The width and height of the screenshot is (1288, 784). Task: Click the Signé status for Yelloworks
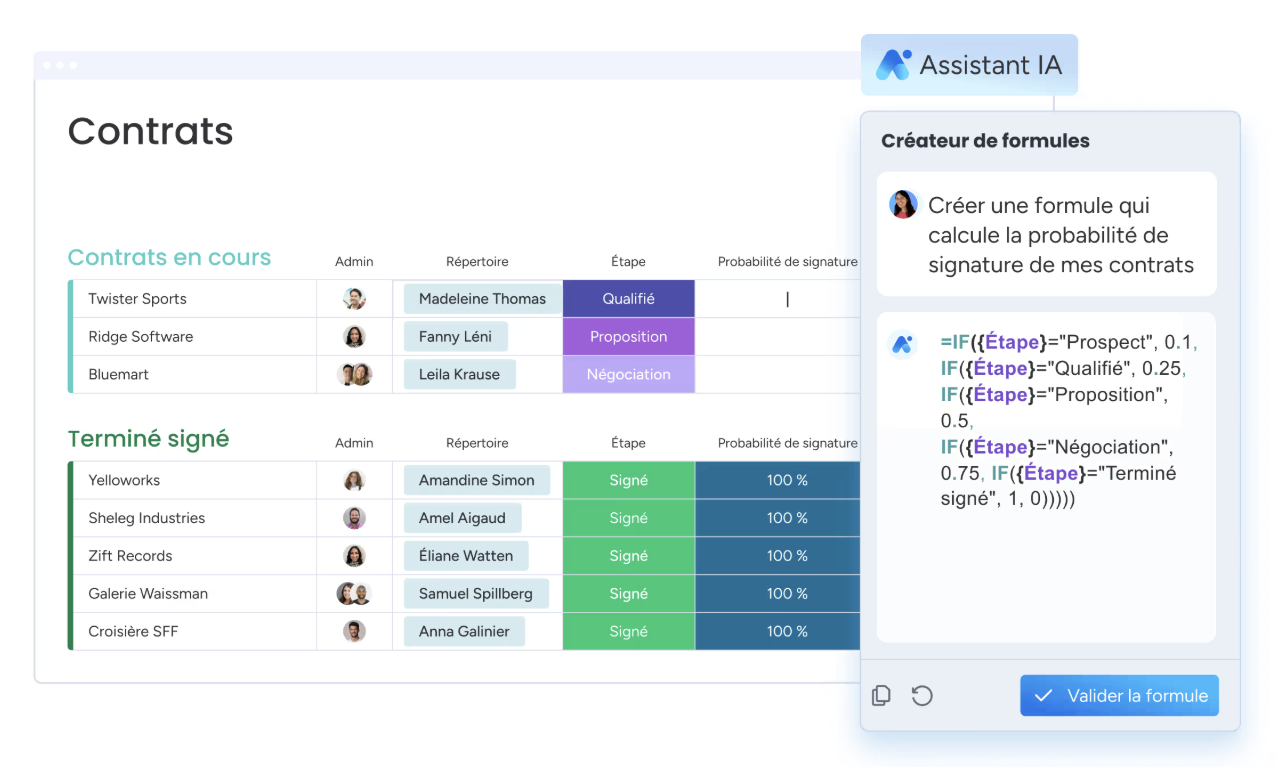pos(629,480)
